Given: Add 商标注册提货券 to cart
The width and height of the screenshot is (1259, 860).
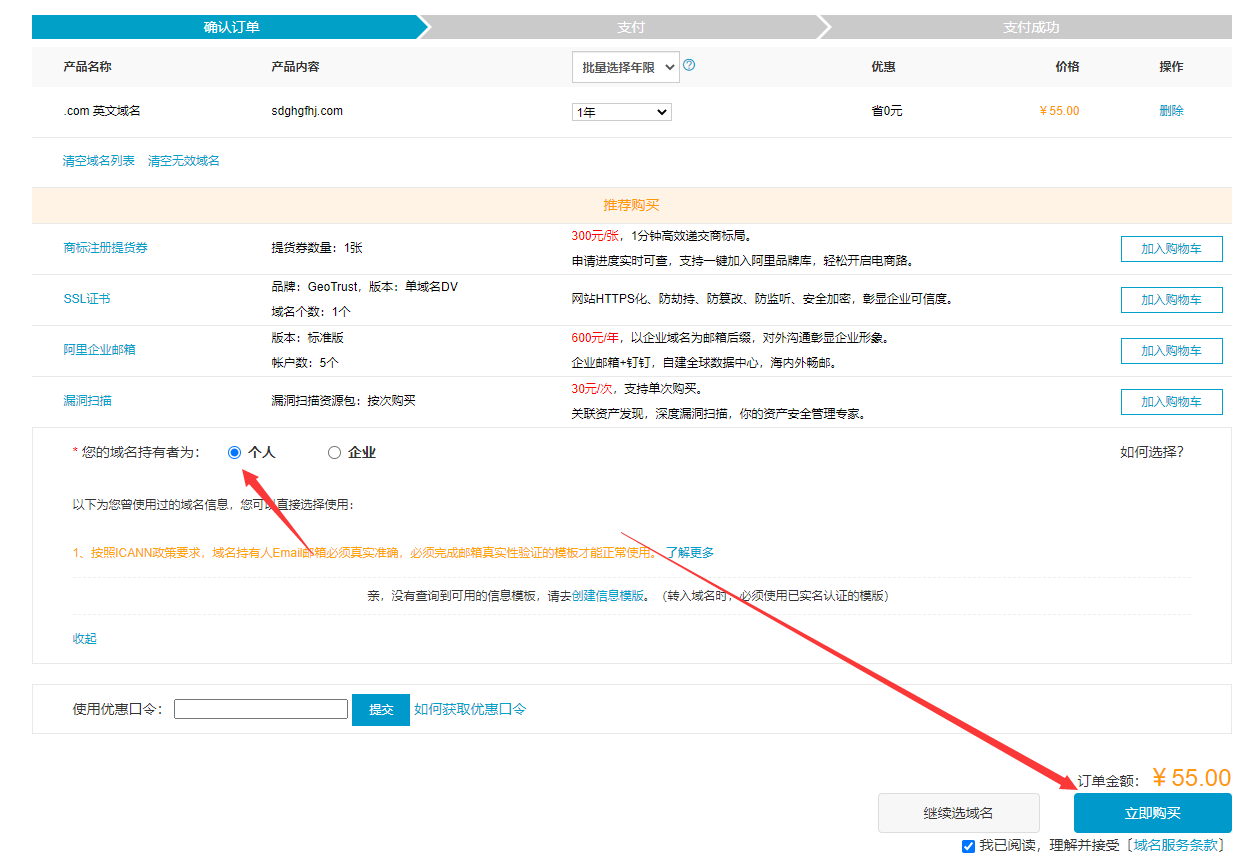Looking at the screenshot, I should [x=1171, y=248].
